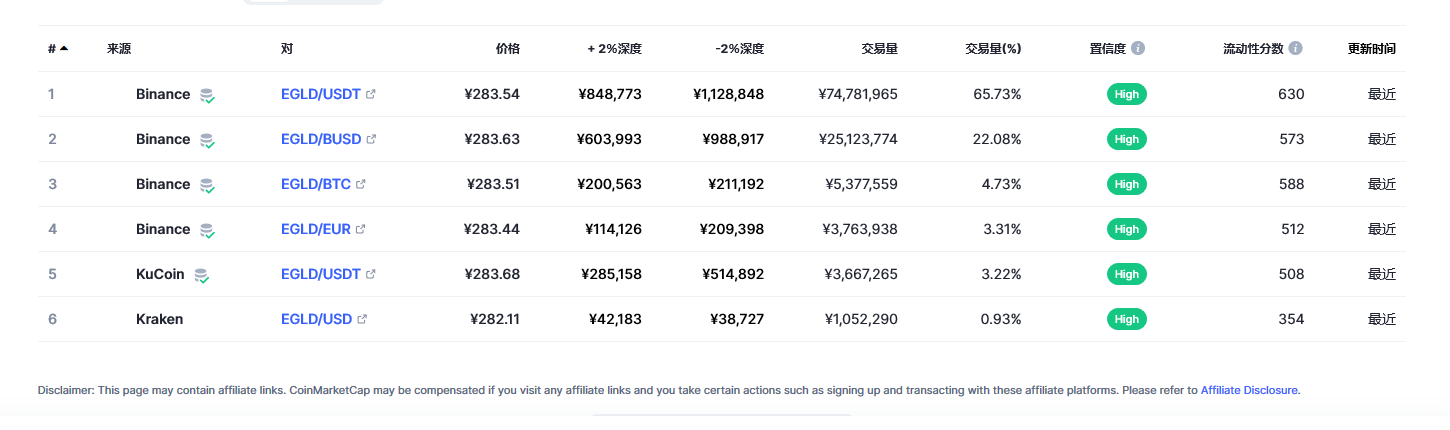Click reserve icon in Binance EGLD/BUSD row
Image resolution: width=1450 pixels, height=430 pixels.
pyautogui.click(x=207, y=140)
